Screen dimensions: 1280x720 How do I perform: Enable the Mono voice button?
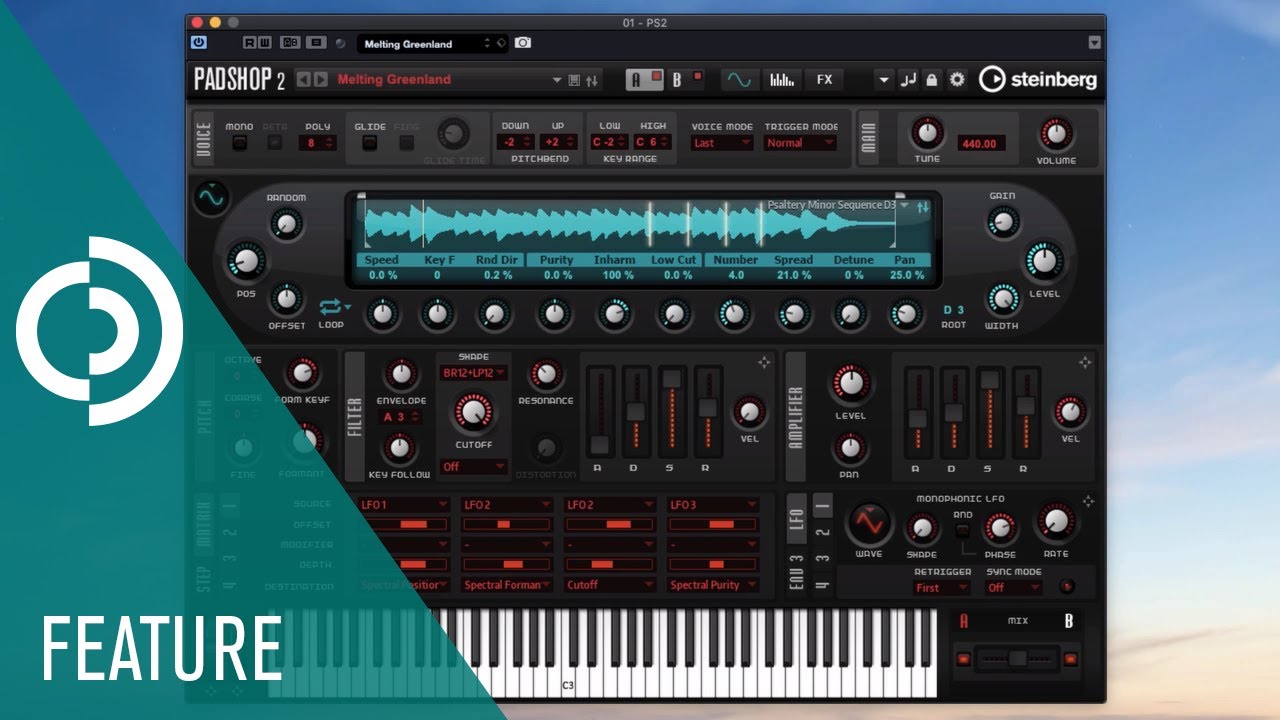pyautogui.click(x=239, y=143)
